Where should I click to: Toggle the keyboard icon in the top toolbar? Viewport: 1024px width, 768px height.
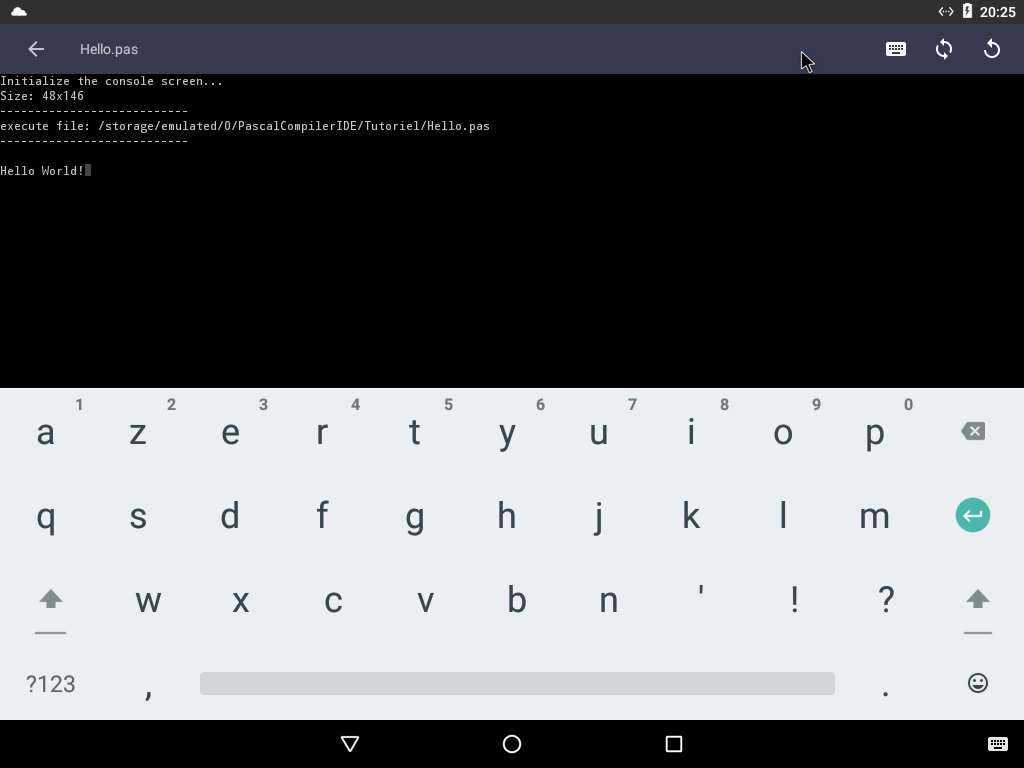(896, 49)
